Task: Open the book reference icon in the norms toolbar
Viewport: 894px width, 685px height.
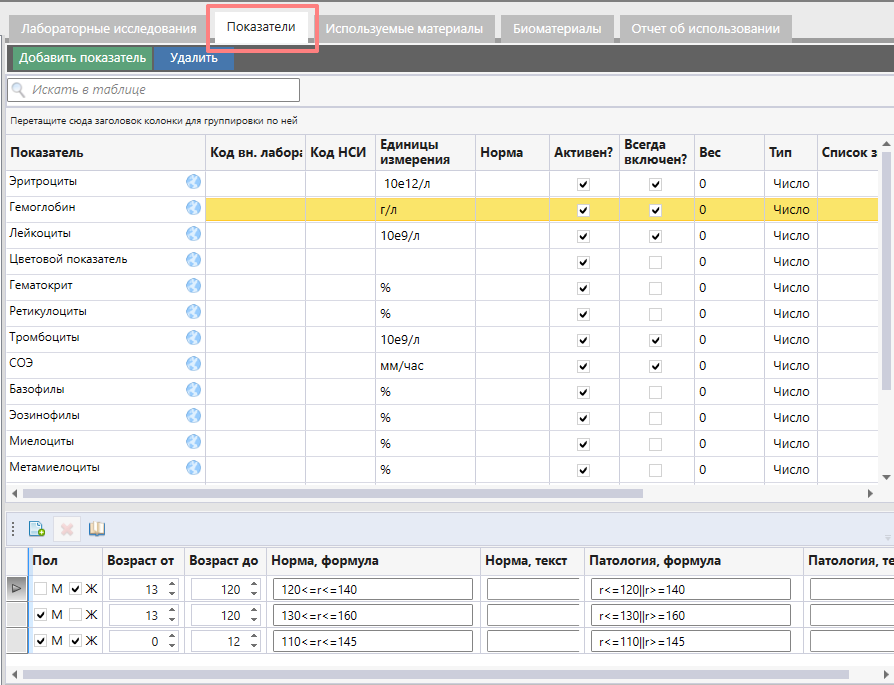Action: point(96,529)
